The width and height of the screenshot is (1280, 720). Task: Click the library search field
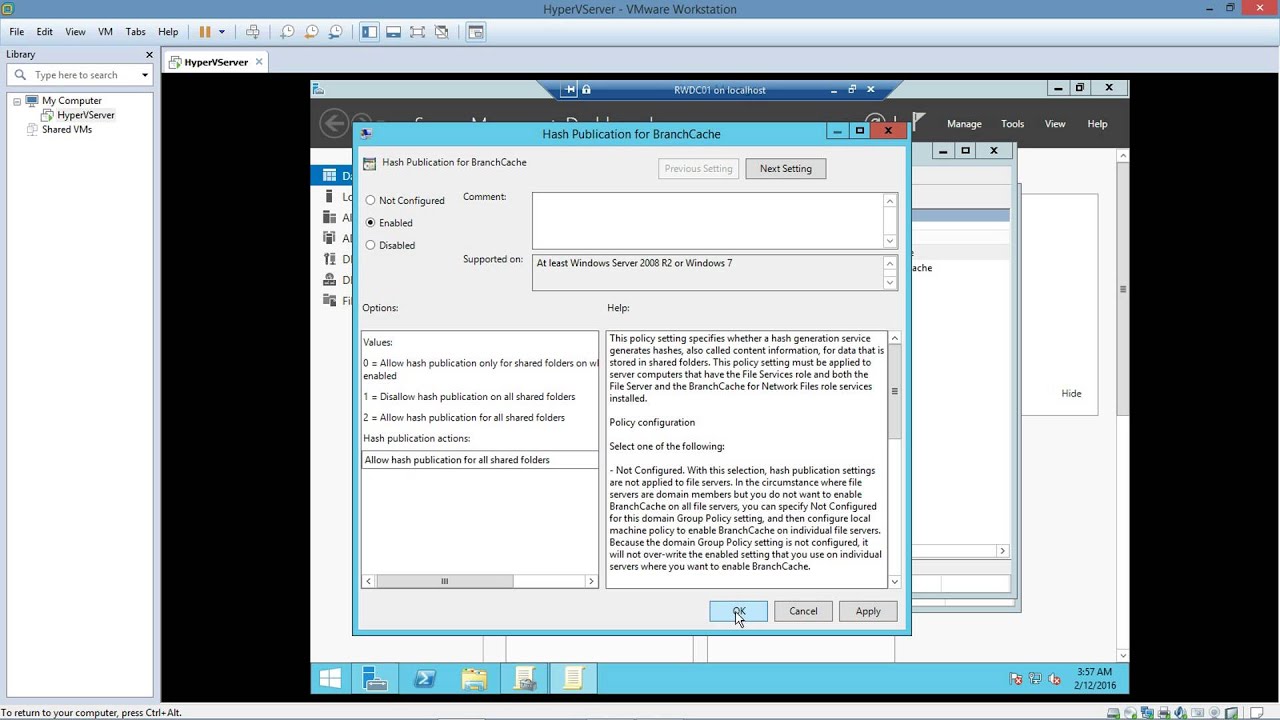point(80,75)
